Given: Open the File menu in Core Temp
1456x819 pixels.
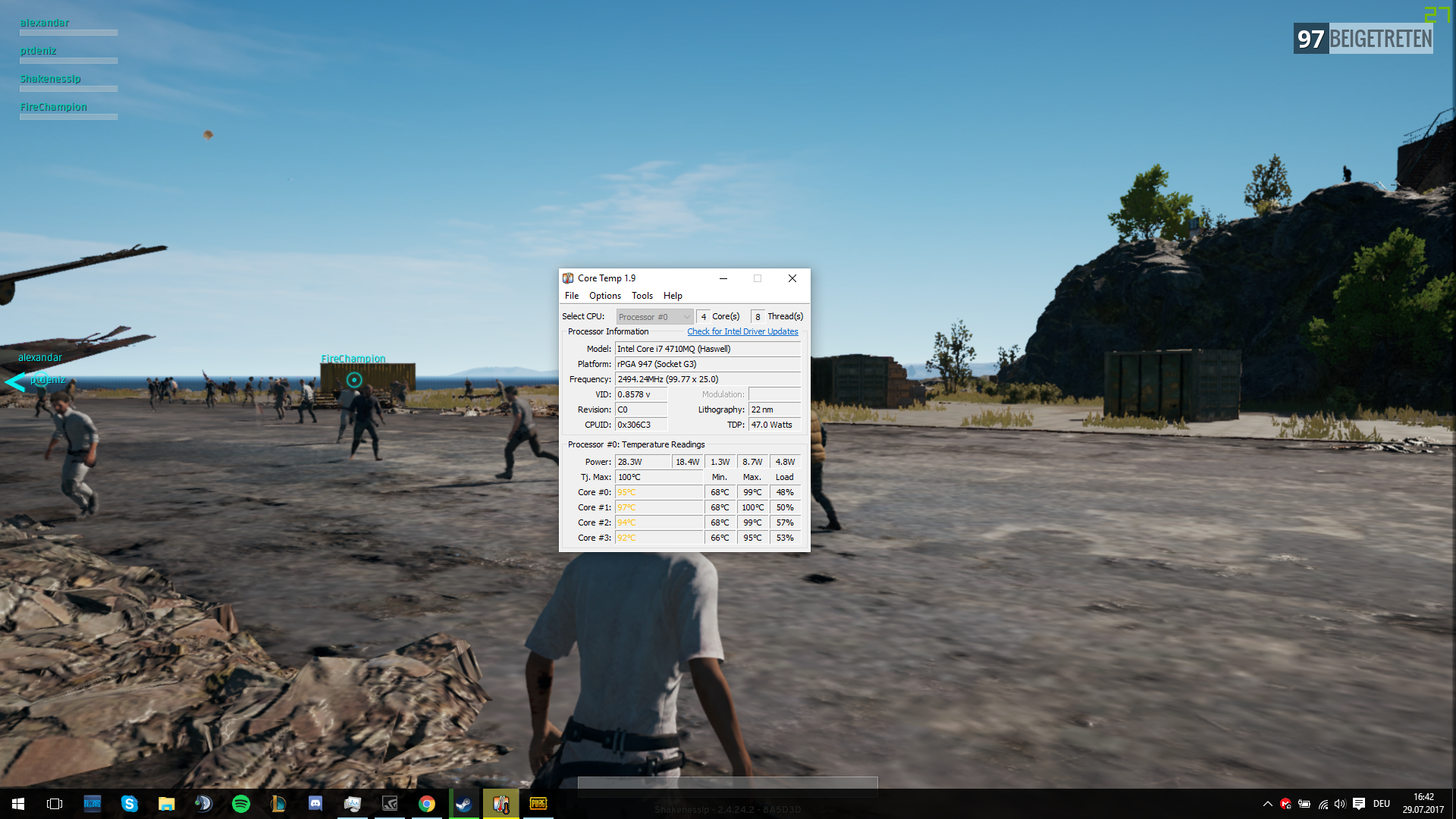Looking at the screenshot, I should point(572,296).
